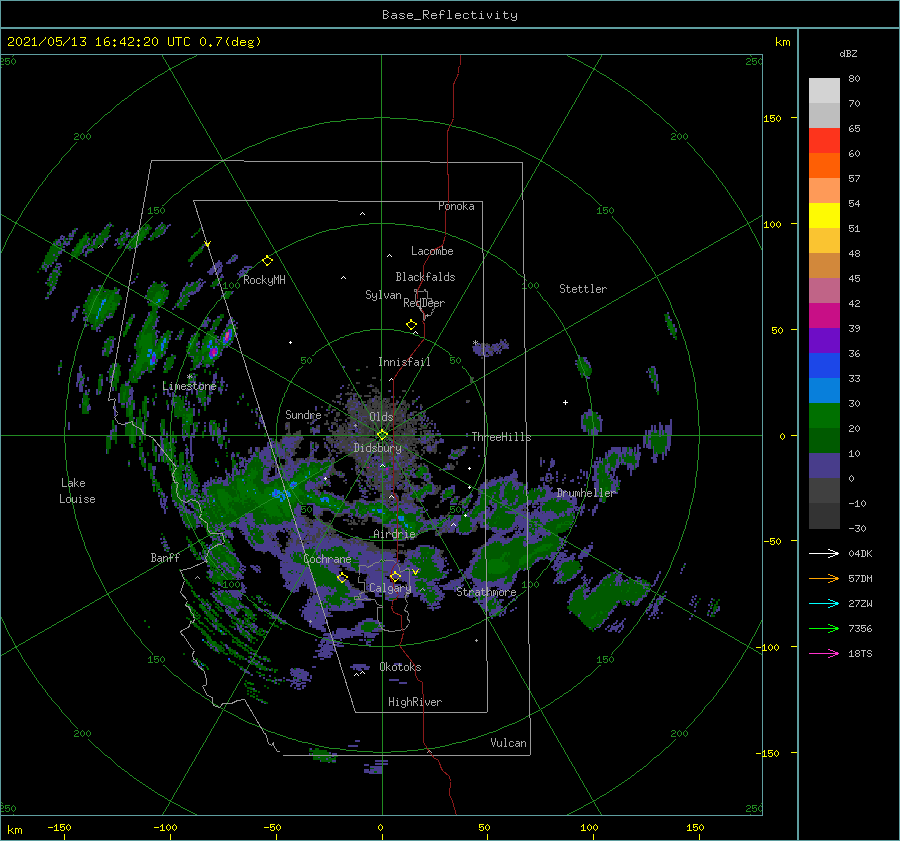Click the 7356 legend text
Image resolution: width=900 pixels, height=841 pixels.
pos(860,629)
